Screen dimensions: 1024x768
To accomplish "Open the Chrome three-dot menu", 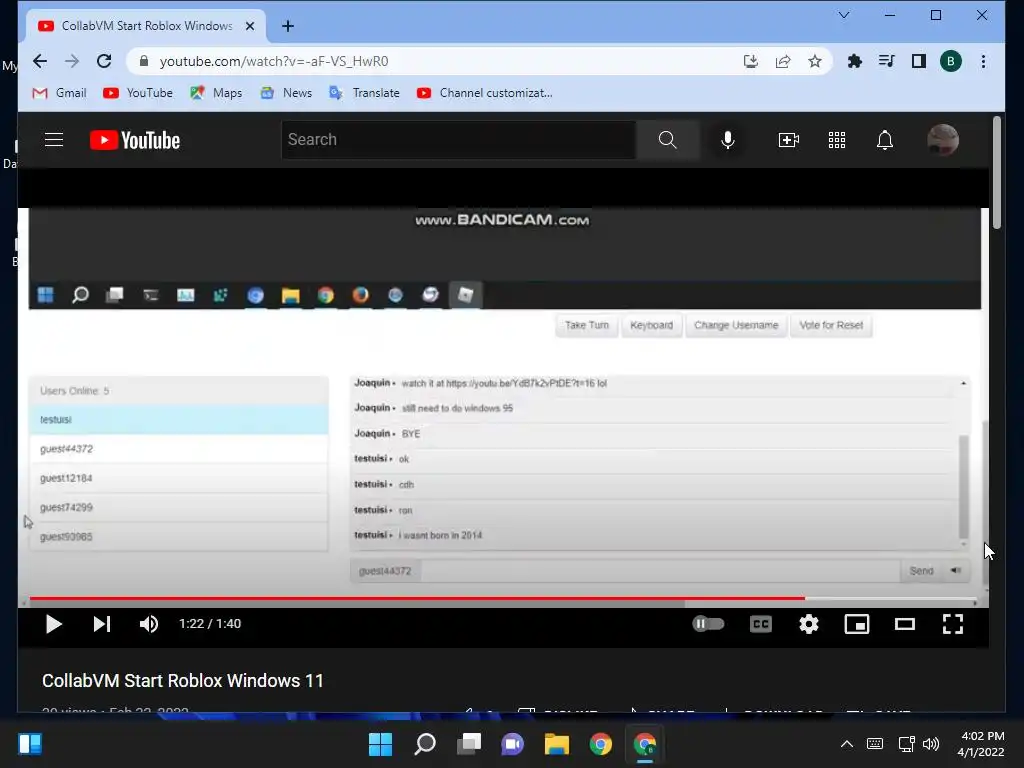I will [983, 61].
